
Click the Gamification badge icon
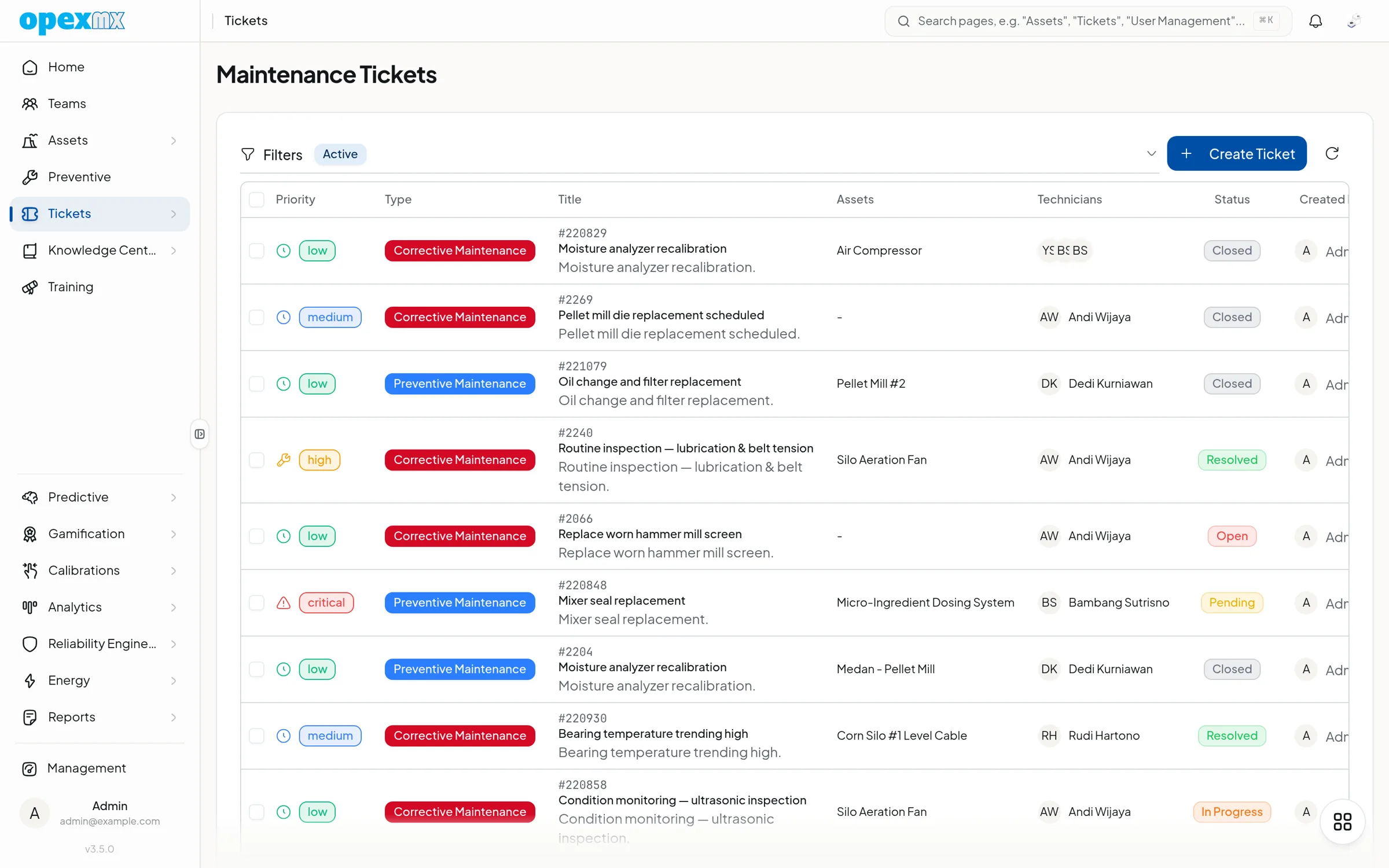pyautogui.click(x=30, y=534)
